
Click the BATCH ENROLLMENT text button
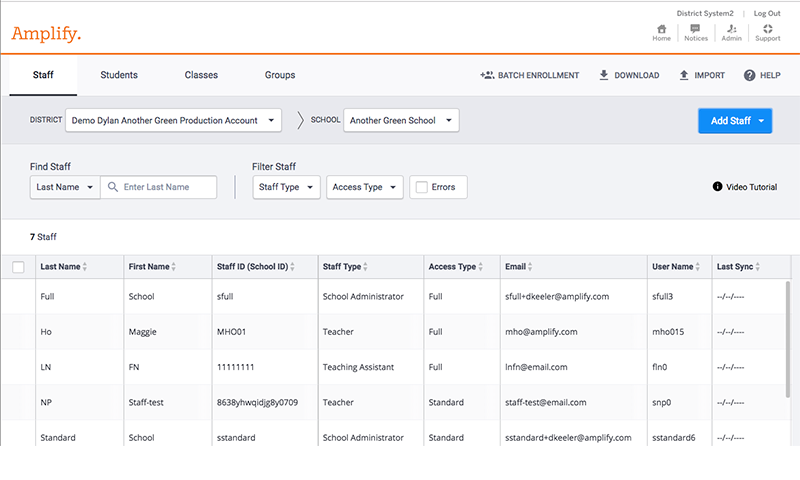pos(538,75)
